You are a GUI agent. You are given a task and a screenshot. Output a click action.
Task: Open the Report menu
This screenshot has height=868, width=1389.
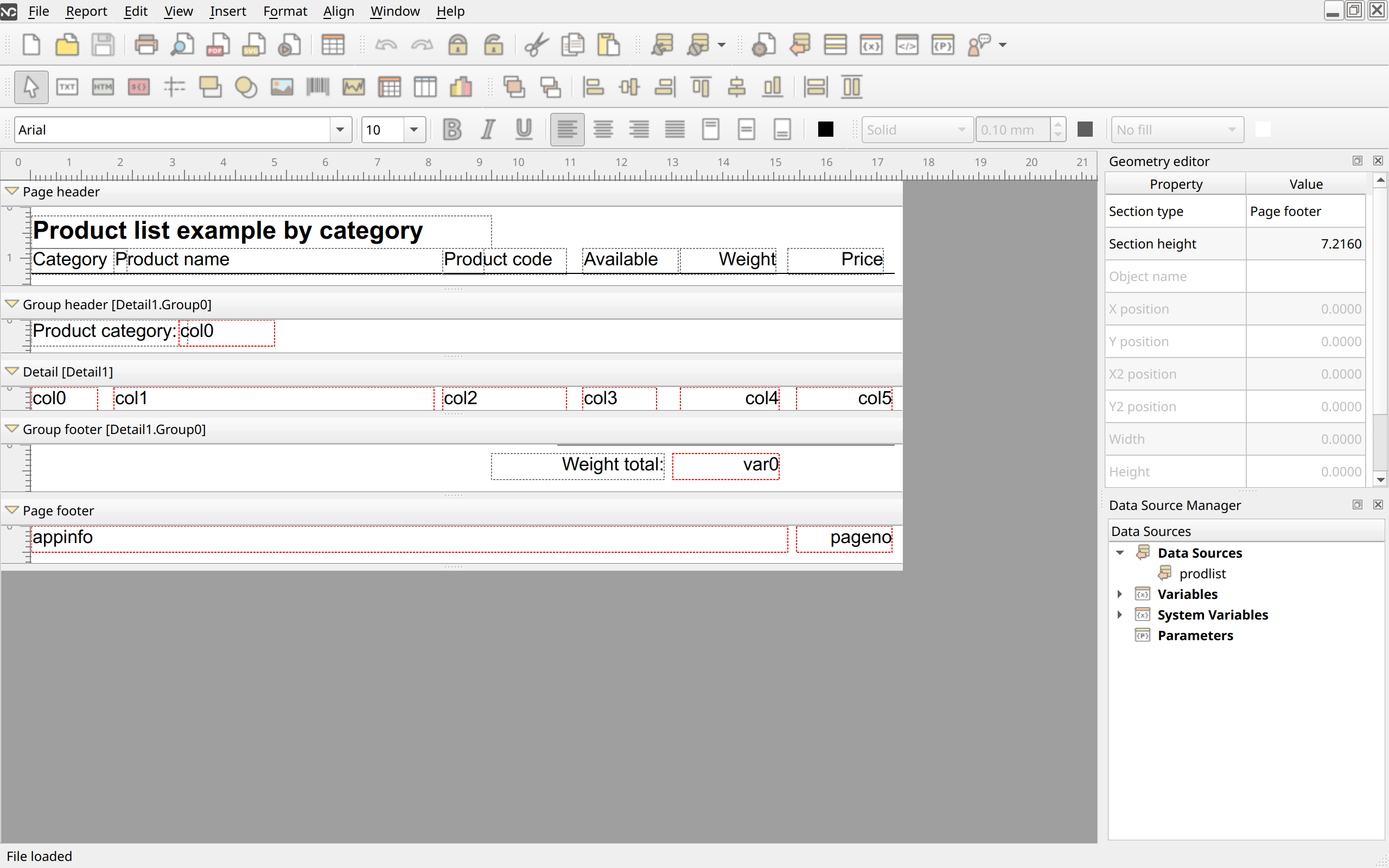[x=86, y=11]
